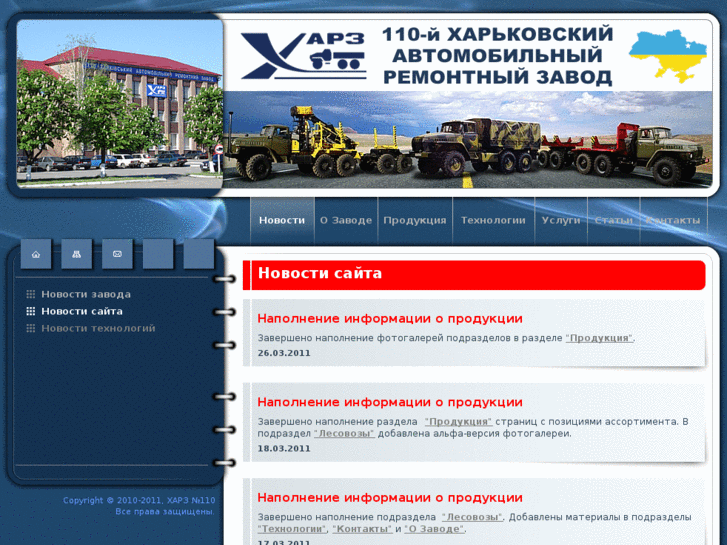
Task: Open the Статьи menu tab
Action: click(614, 220)
